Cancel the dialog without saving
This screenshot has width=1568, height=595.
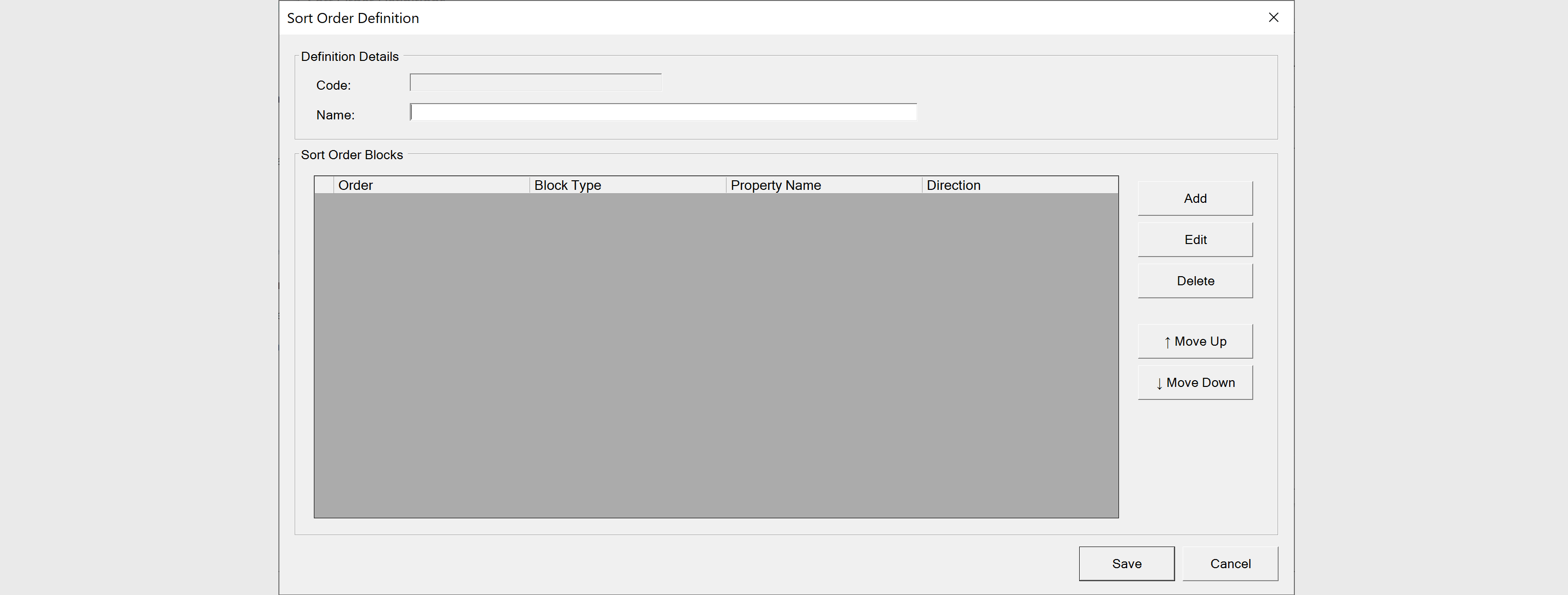point(1230,563)
